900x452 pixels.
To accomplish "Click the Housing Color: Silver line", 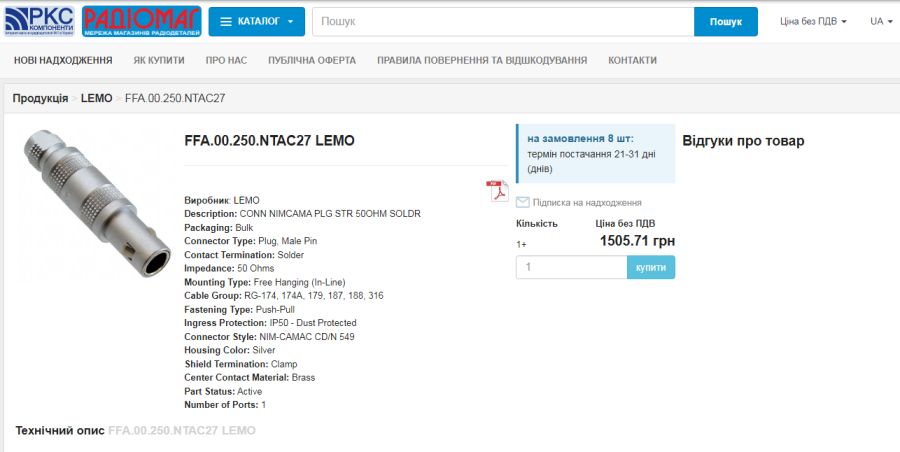I will click(230, 350).
